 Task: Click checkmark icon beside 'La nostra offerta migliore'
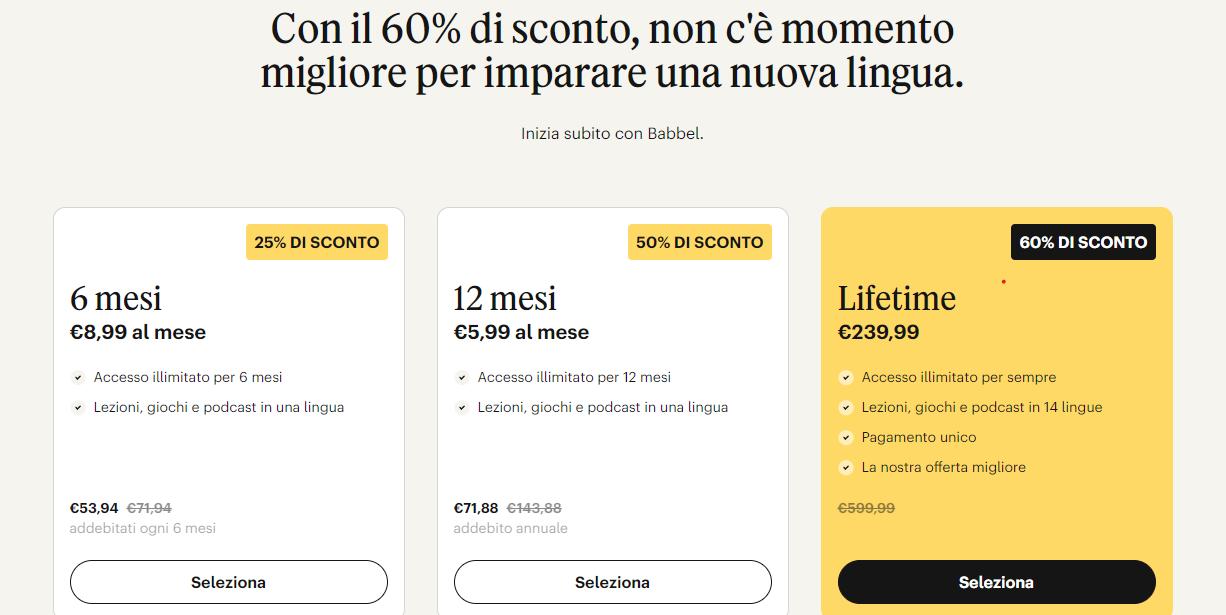click(x=846, y=468)
